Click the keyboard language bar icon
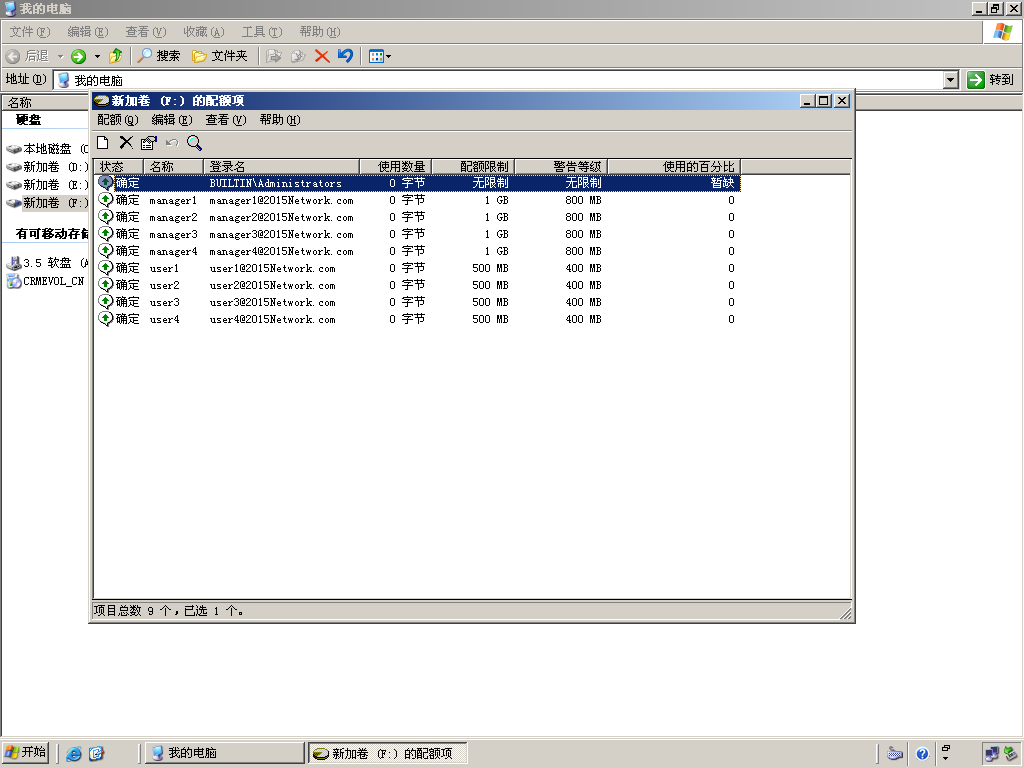 click(x=895, y=754)
